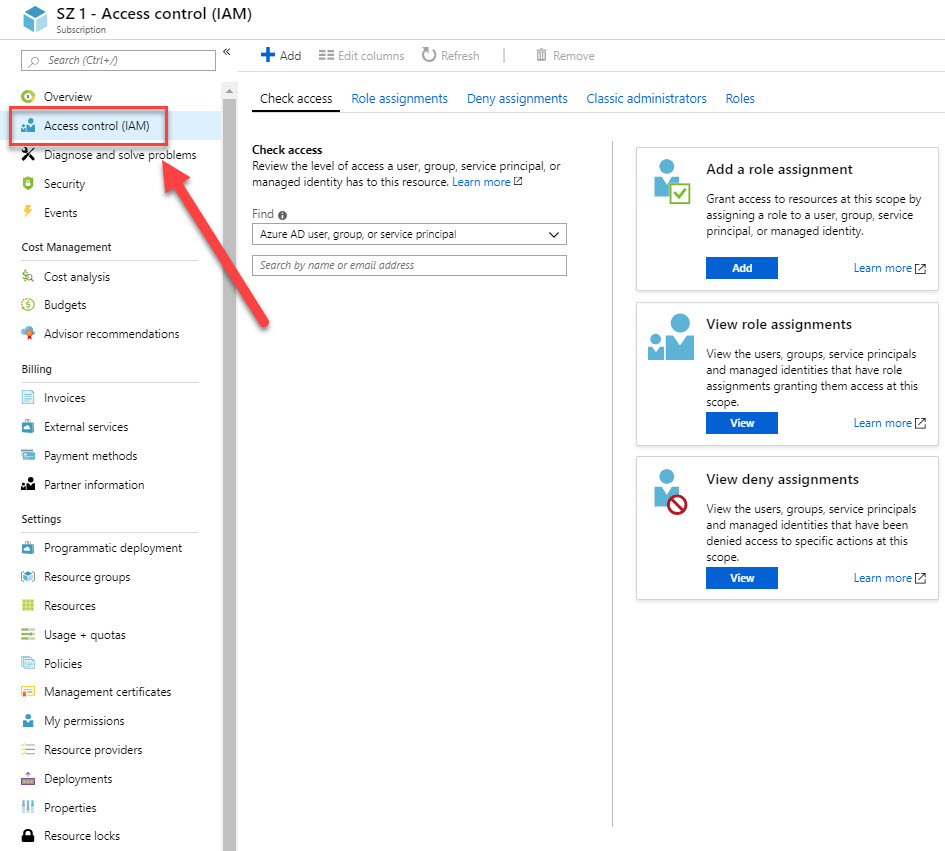
Task: Click the Add a role assignment card icon
Action: tap(671, 181)
